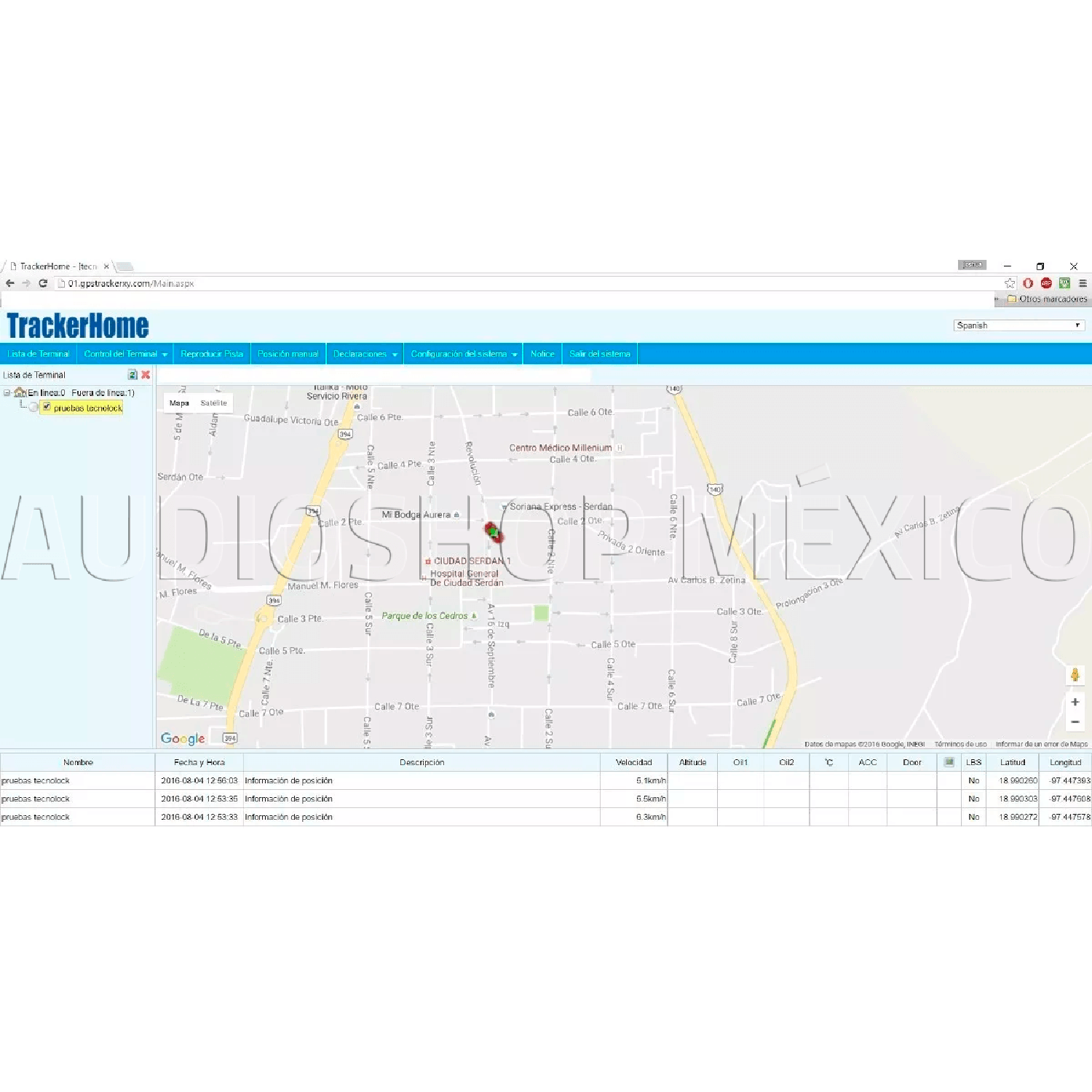
Task: Expand the Declaraciones menu
Action: coord(365,354)
